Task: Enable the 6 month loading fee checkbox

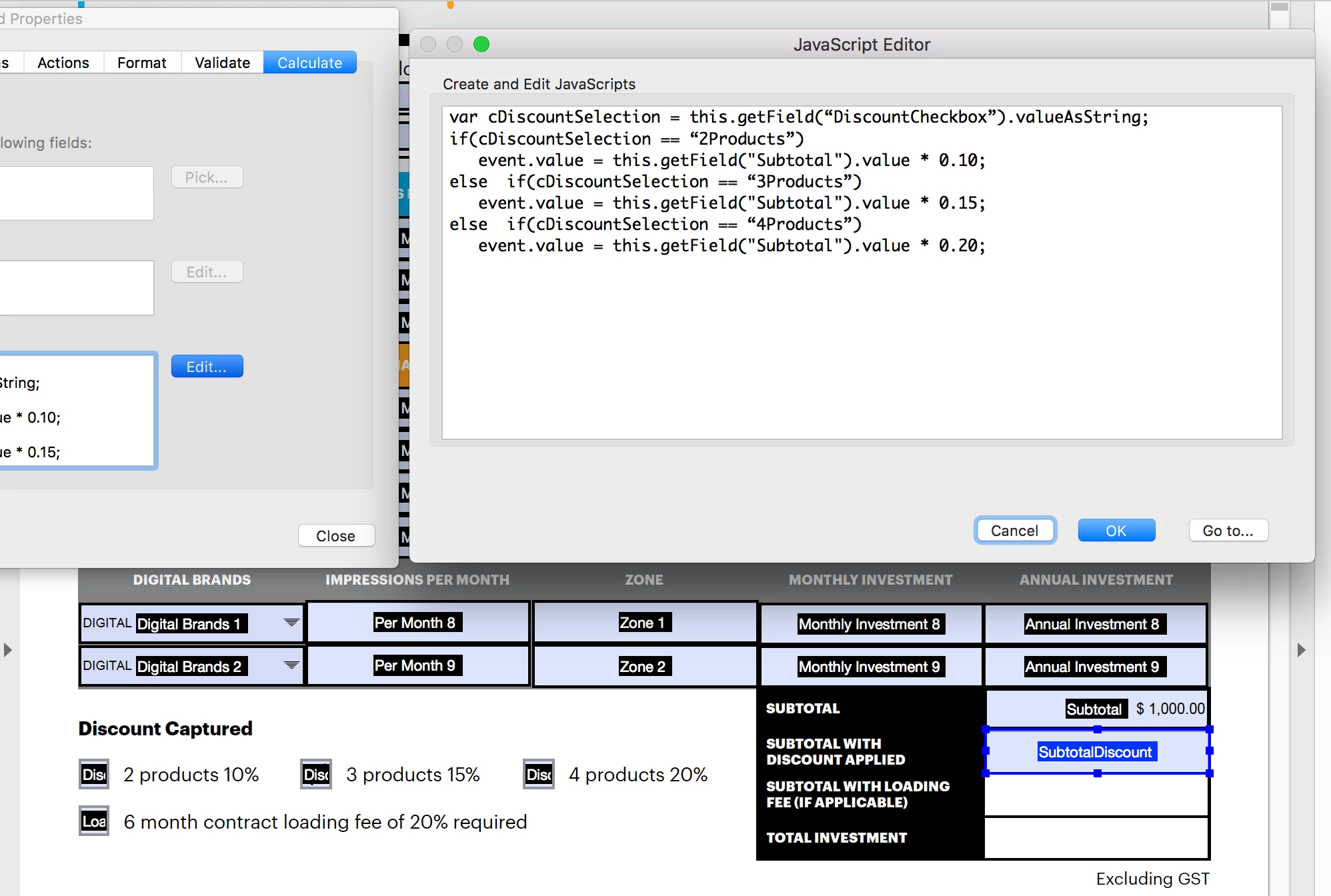Action: point(94,821)
